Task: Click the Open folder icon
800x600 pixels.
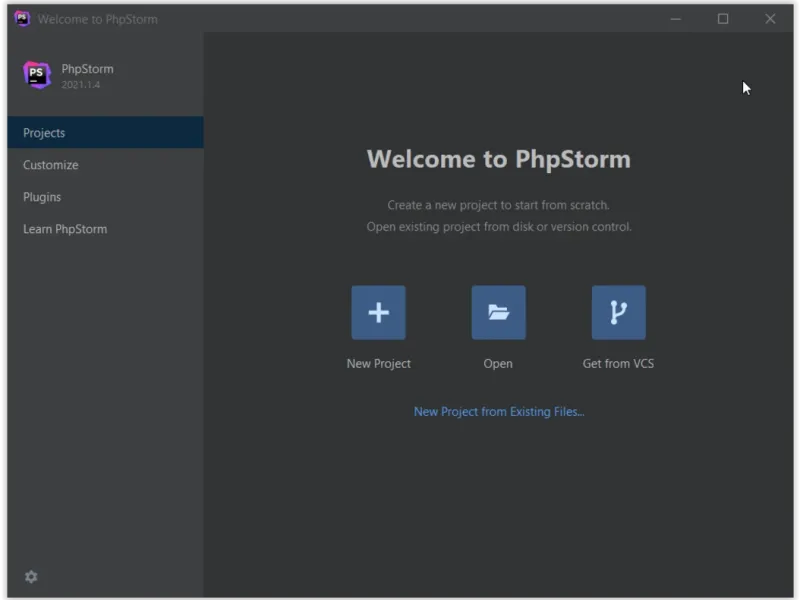Action: (x=498, y=312)
